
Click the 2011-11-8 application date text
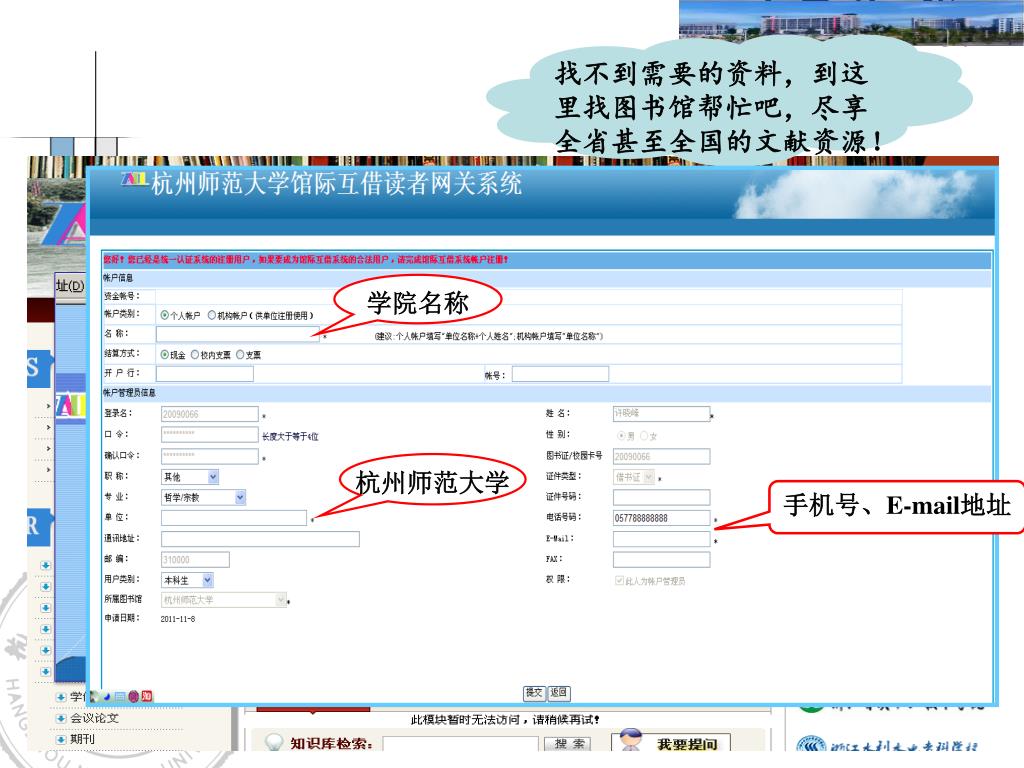pyautogui.click(x=178, y=619)
